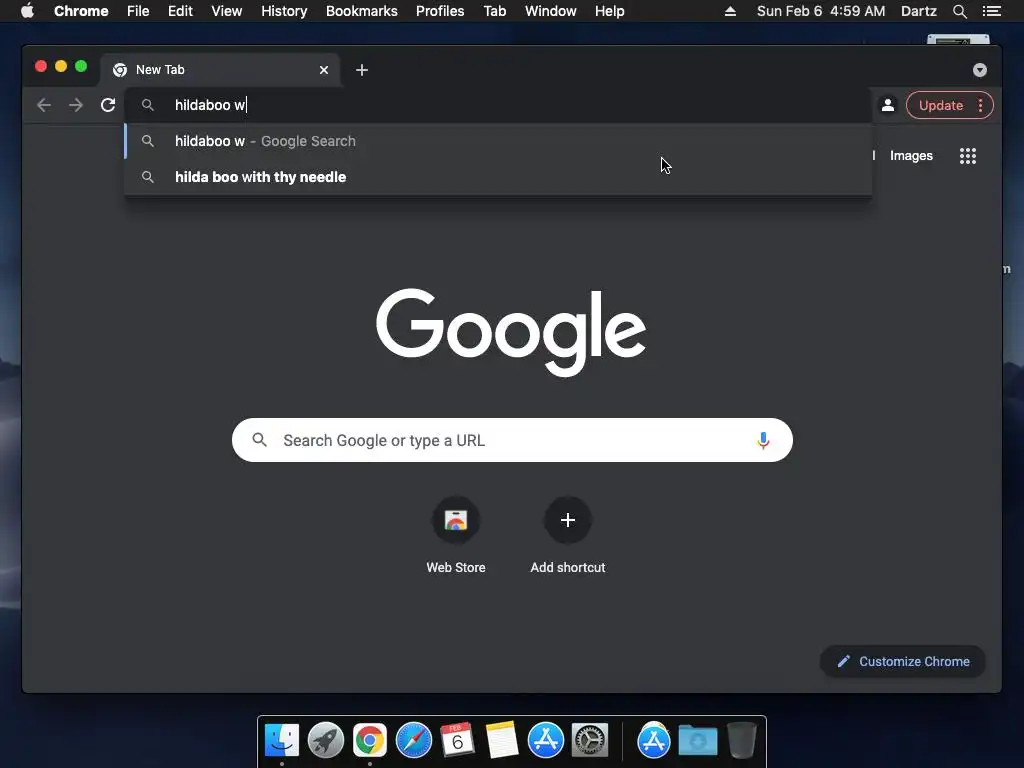Open the Trash in the Dock

(742, 740)
